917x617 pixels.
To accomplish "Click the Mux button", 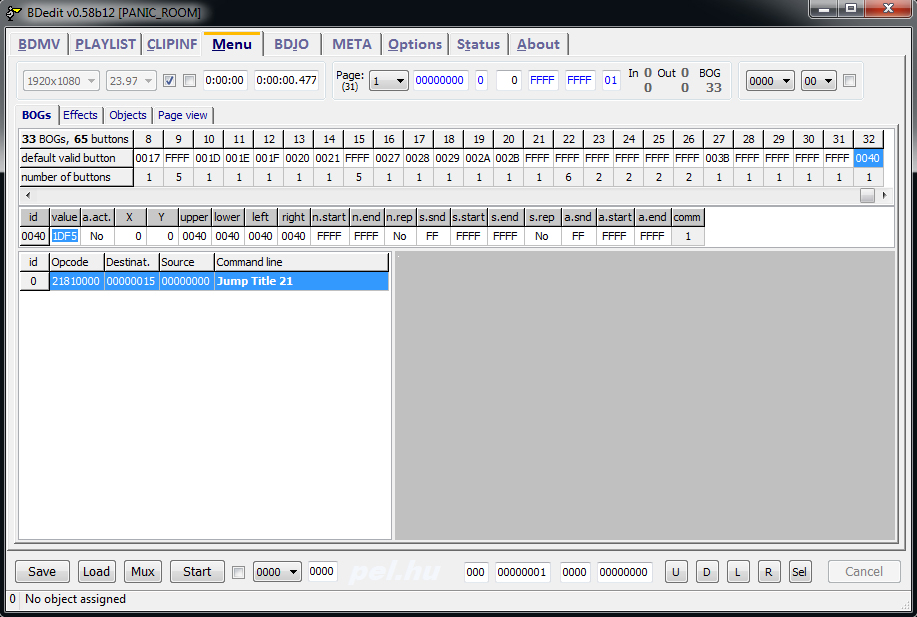I will [143, 571].
